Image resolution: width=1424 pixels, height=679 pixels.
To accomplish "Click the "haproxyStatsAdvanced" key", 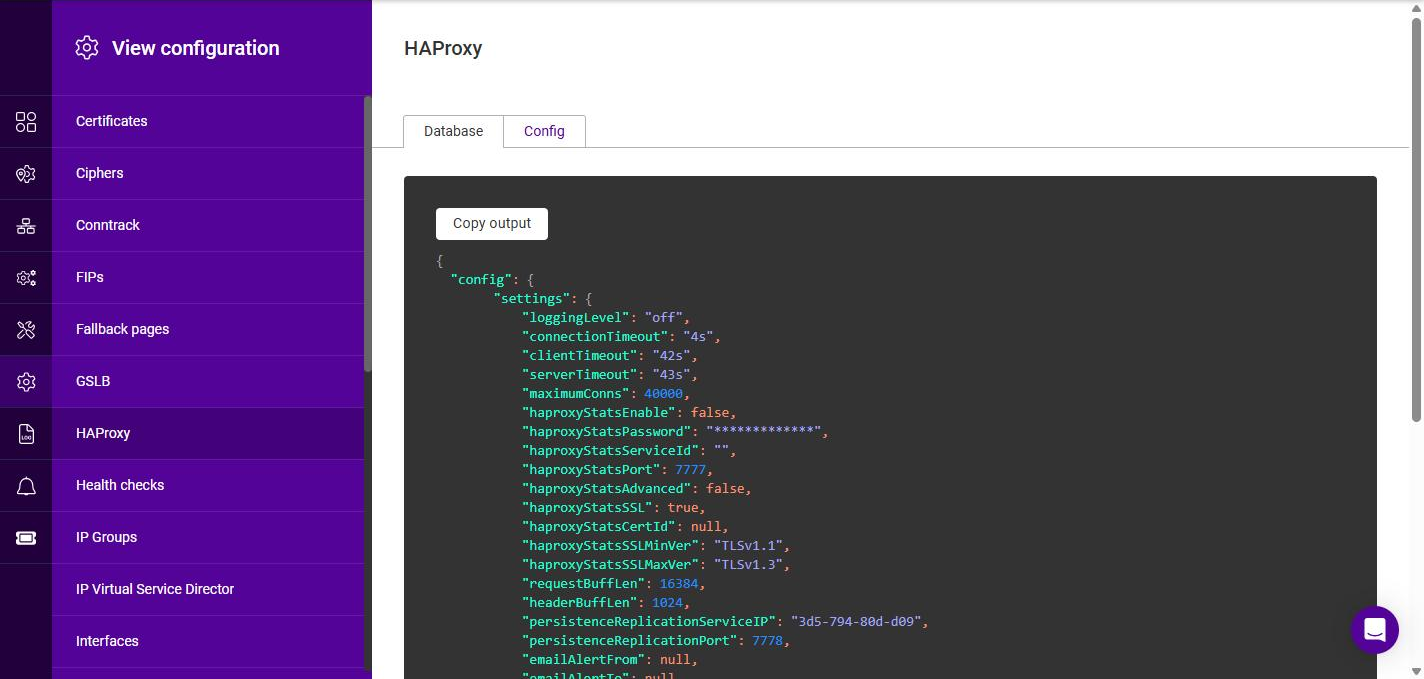I will pos(610,489).
